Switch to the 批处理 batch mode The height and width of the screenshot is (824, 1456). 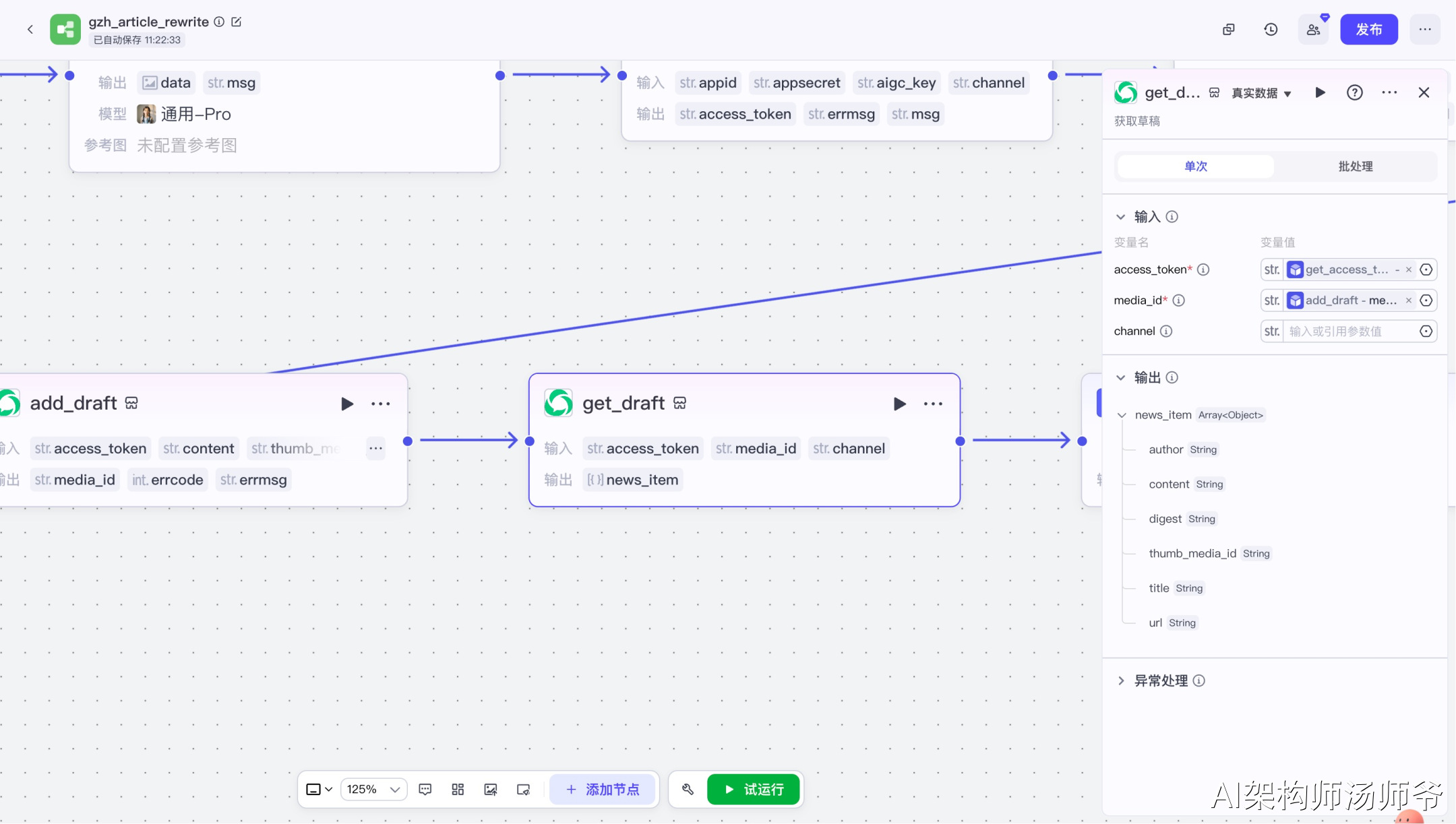click(1355, 166)
